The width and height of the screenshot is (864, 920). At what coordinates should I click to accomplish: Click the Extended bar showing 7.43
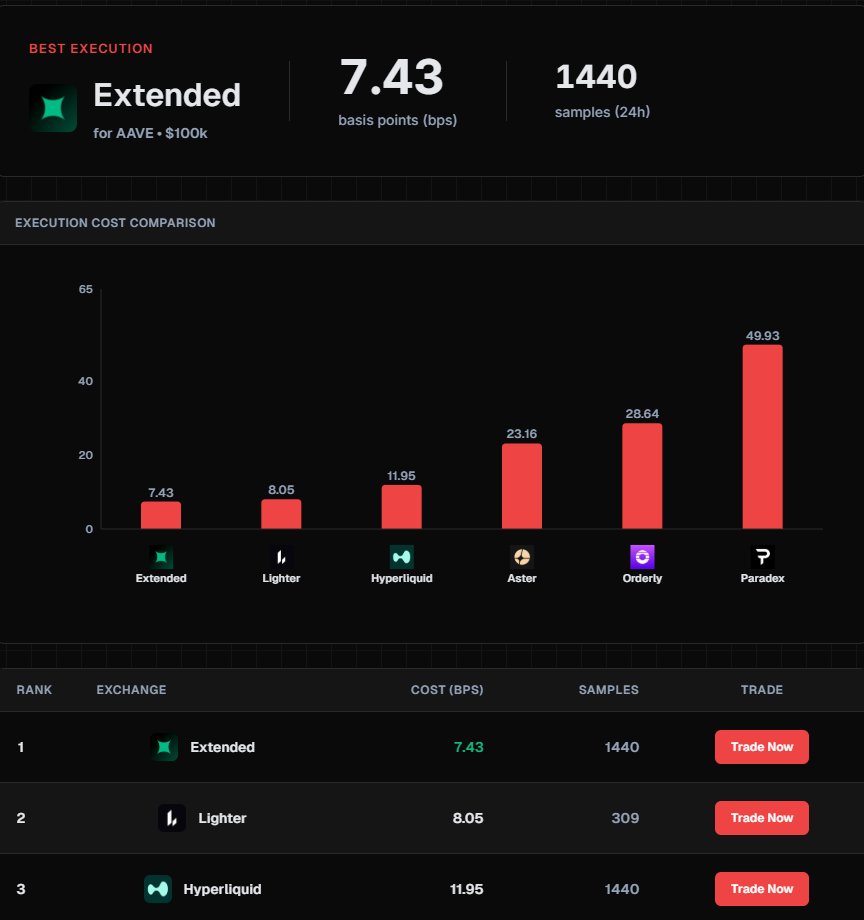[x=161, y=515]
